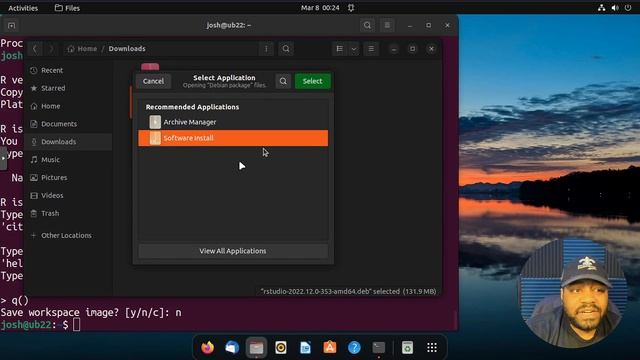The width and height of the screenshot is (640, 360).
Task: Open Music folder in sidebar
Action: point(68,160)
